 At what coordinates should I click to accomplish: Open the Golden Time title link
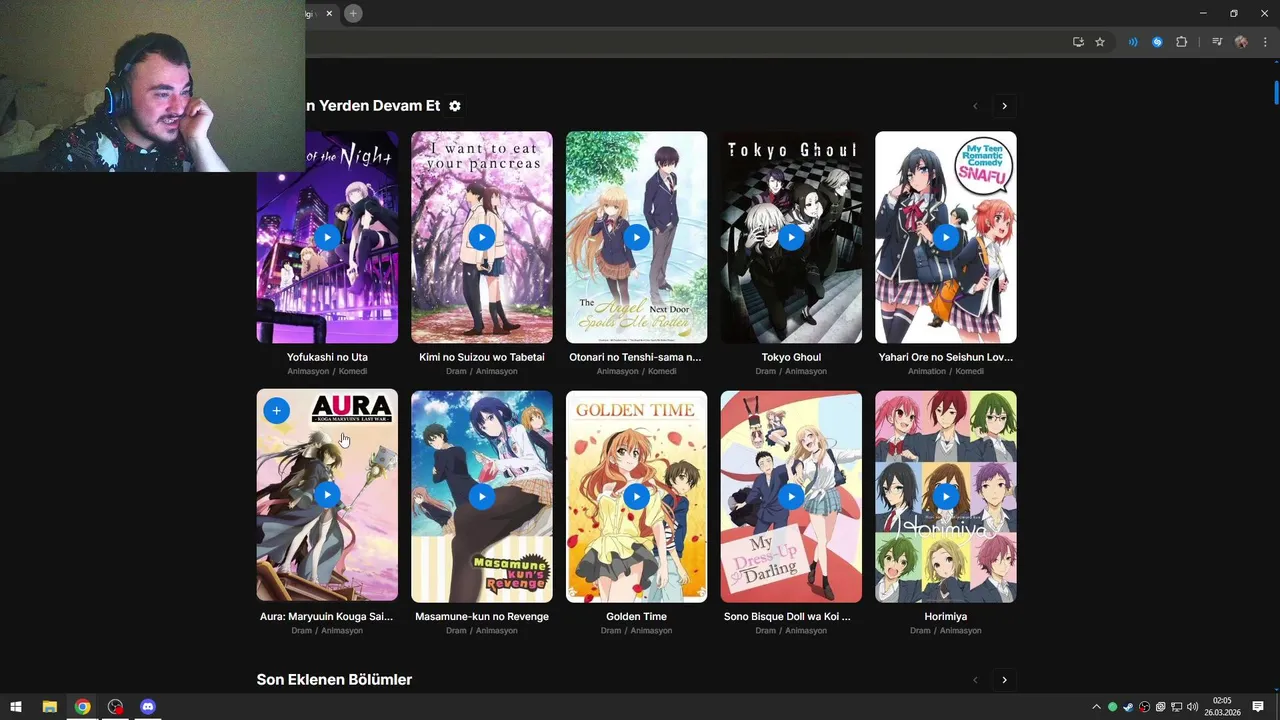pyautogui.click(x=636, y=617)
